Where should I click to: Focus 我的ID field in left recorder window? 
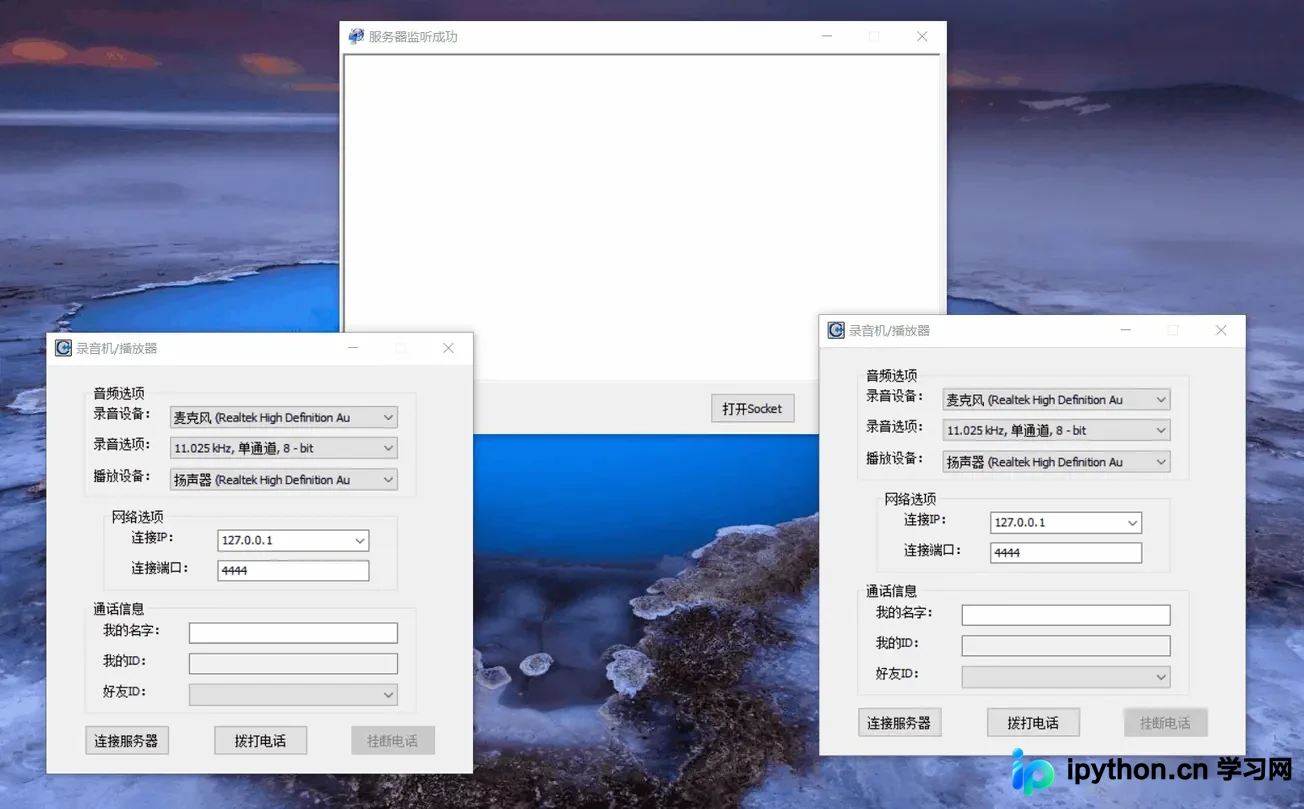pyautogui.click(x=293, y=663)
